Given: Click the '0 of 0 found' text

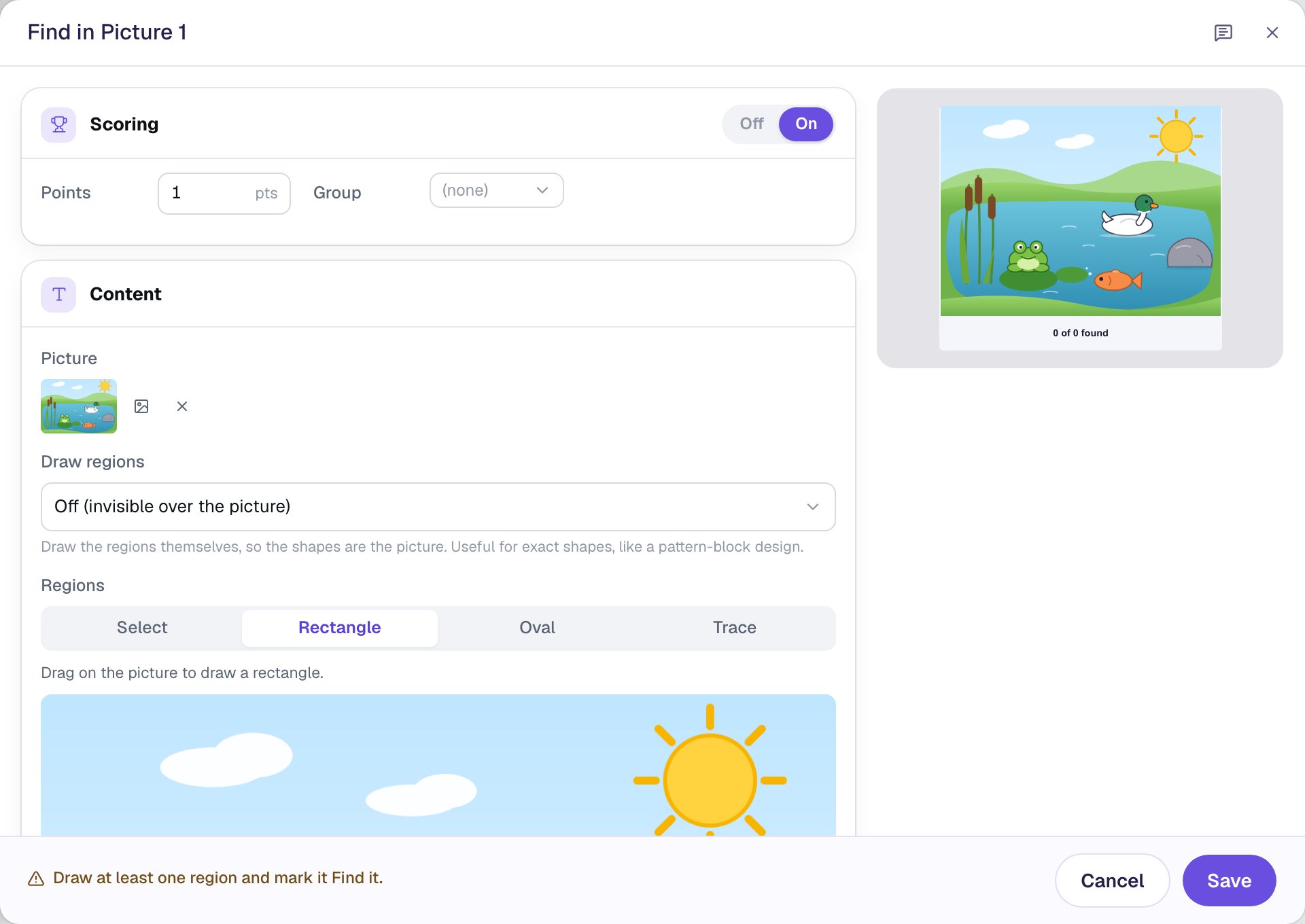Looking at the screenshot, I should [x=1080, y=333].
